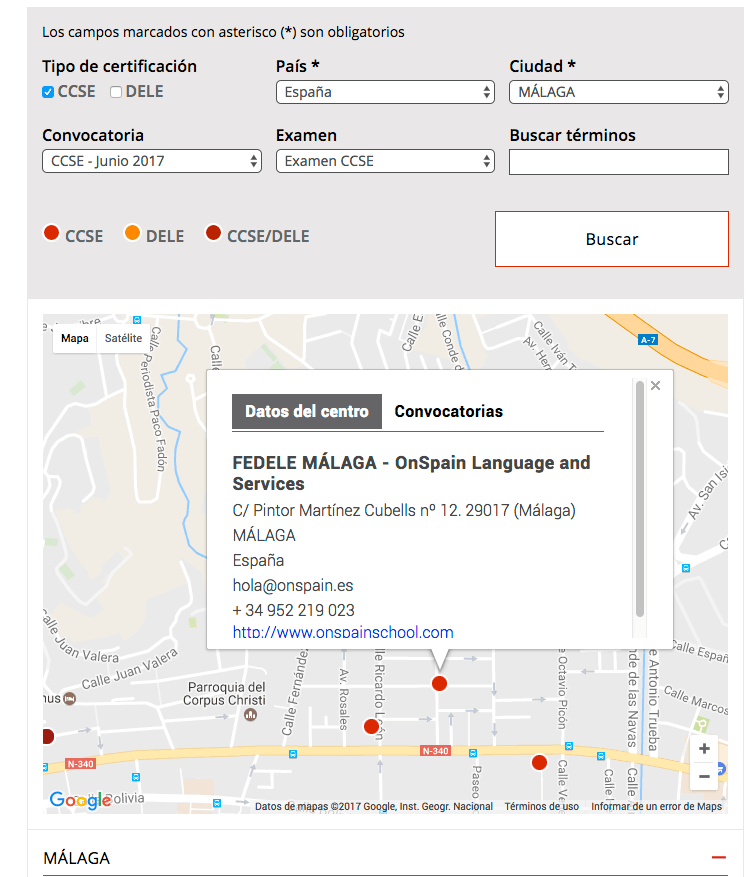Click the dark red CCSE/DELE legend dot

coord(213,233)
